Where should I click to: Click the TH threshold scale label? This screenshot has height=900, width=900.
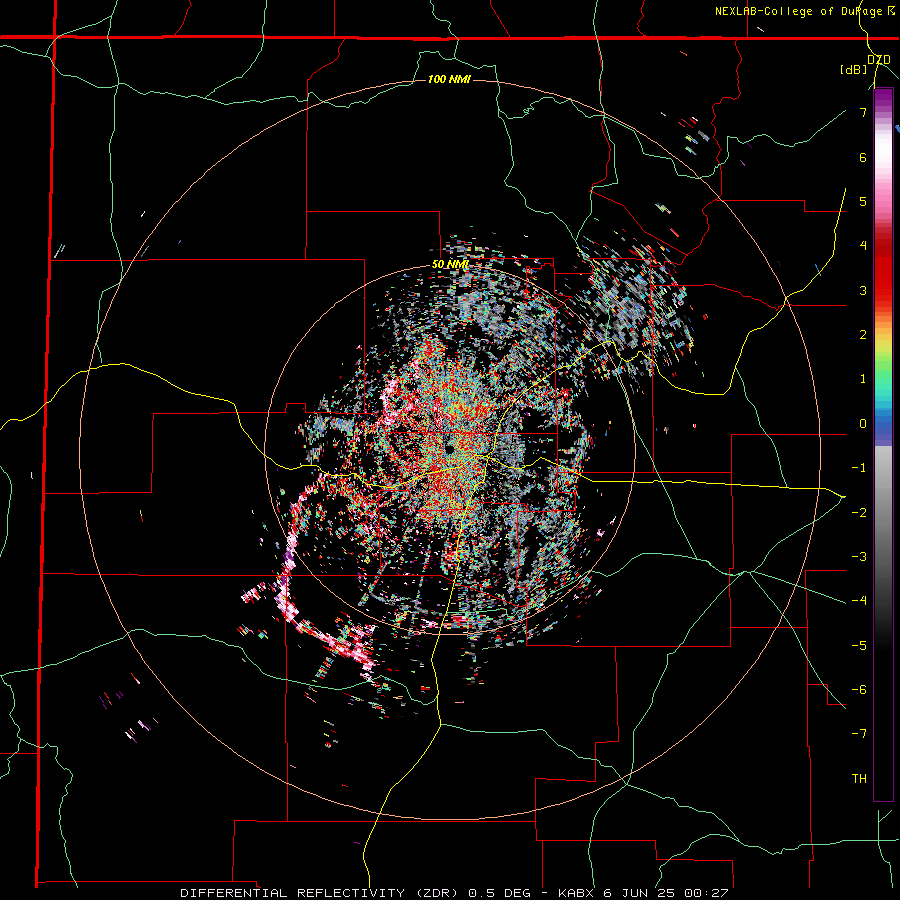(859, 779)
